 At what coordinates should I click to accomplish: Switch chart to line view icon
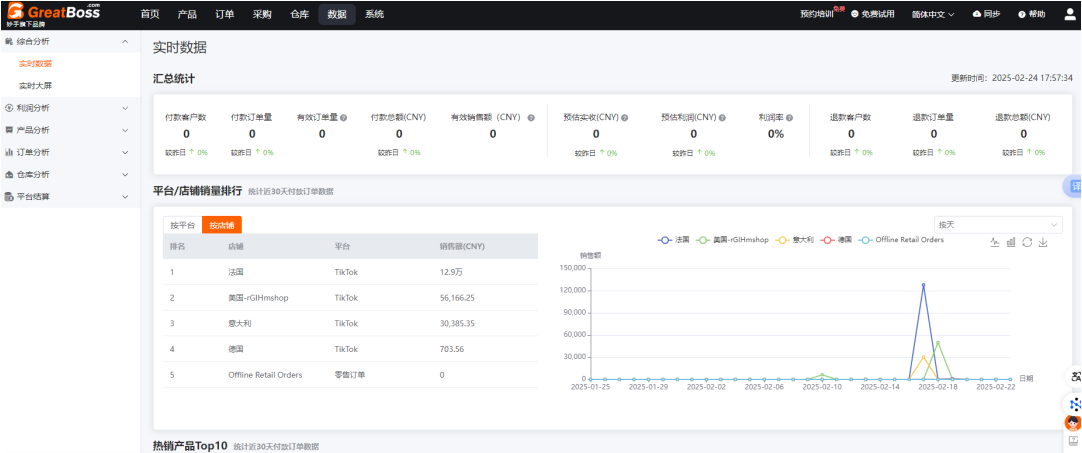click(x=994, y=242)
